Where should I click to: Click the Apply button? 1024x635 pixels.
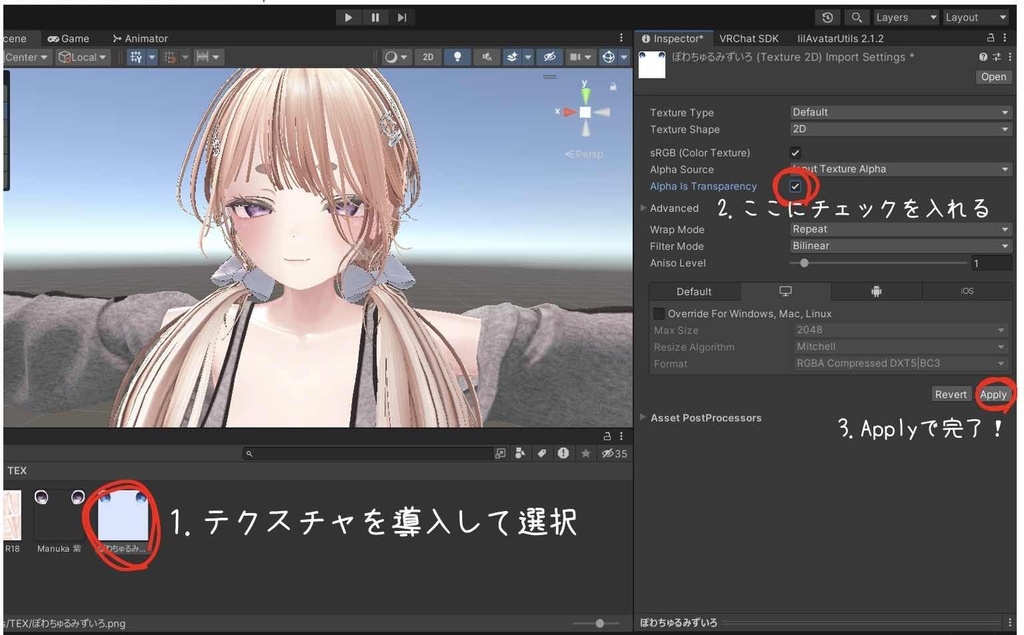[x=993, y=395]
